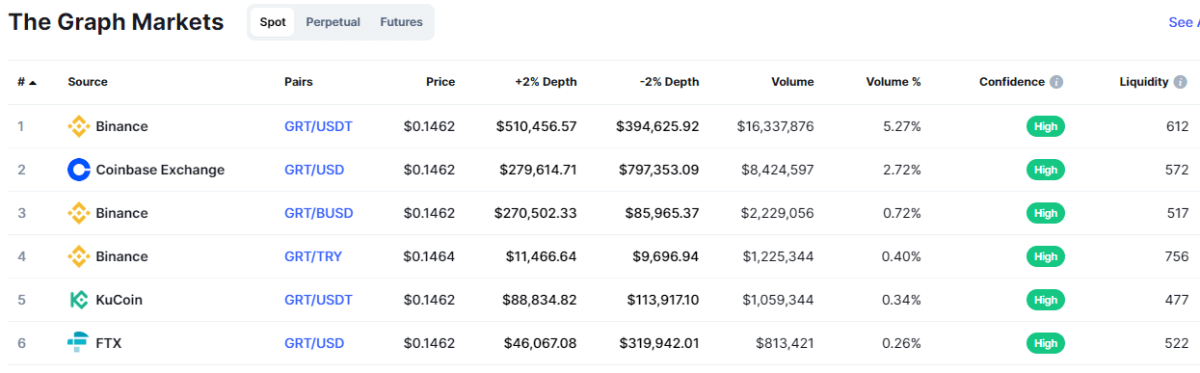Open the GRT/TRY pair link

pyautogui.click(x=313, y=256)
